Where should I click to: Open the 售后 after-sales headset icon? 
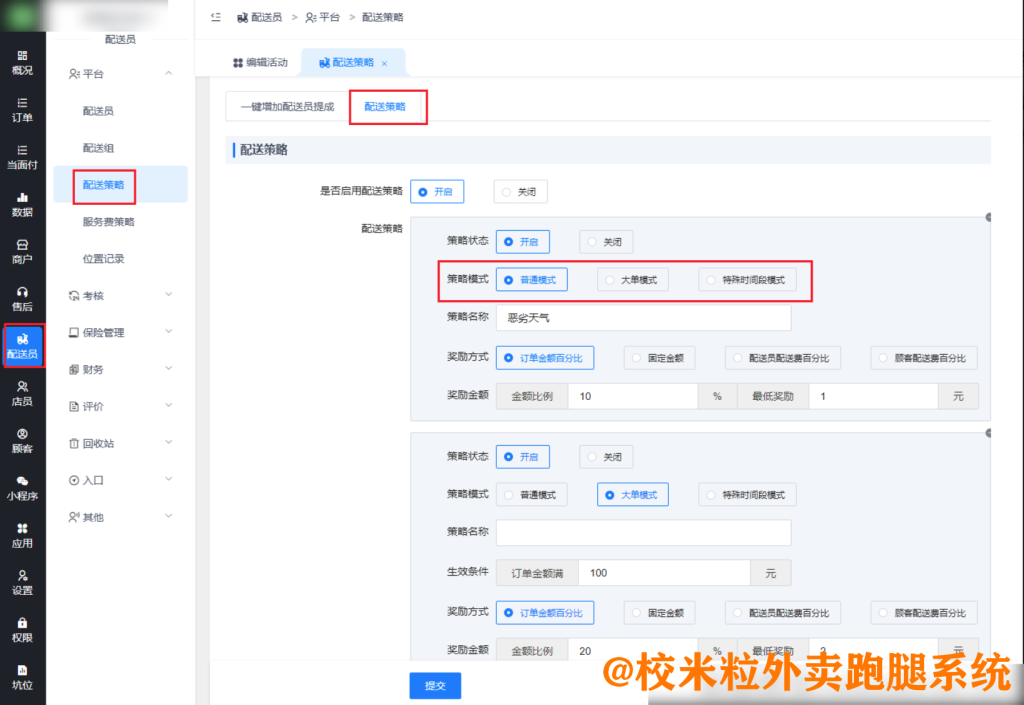point(22,298)
